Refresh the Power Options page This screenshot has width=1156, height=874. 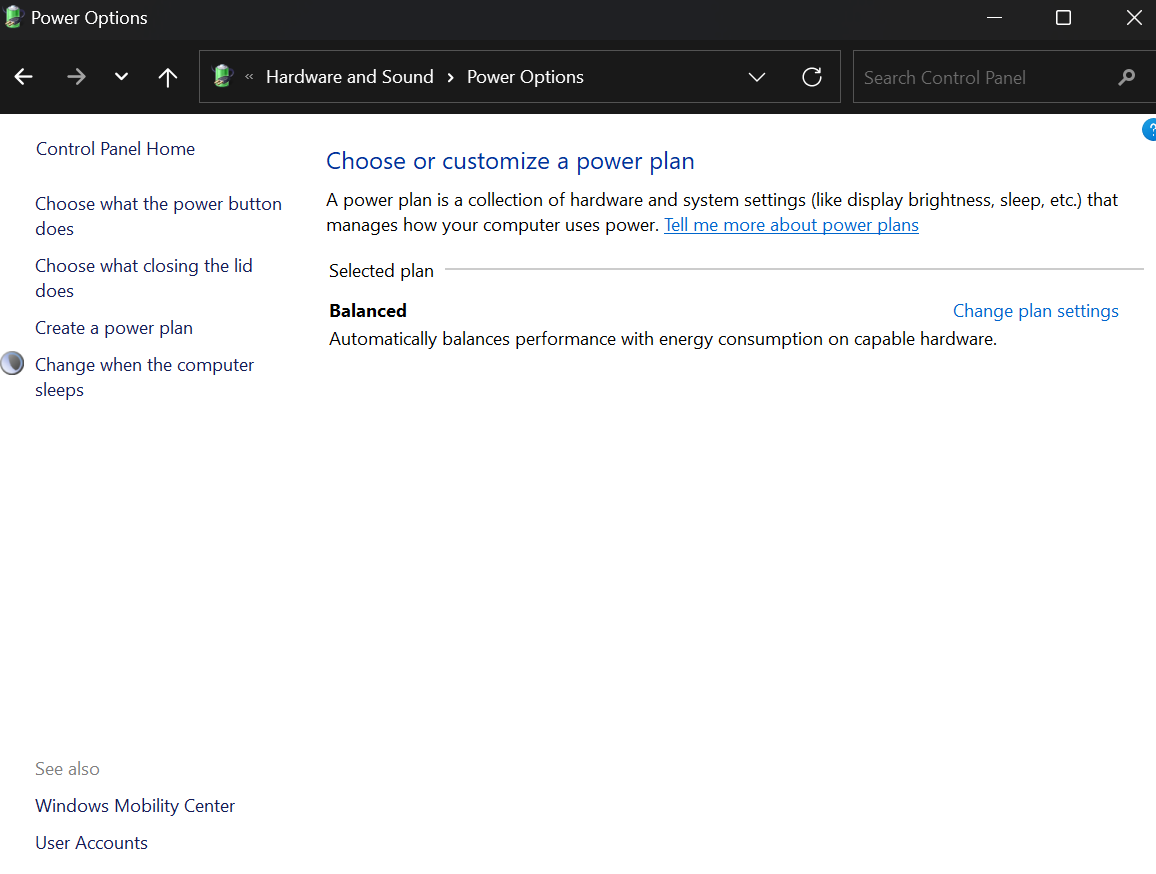click(x=812, y=77)
